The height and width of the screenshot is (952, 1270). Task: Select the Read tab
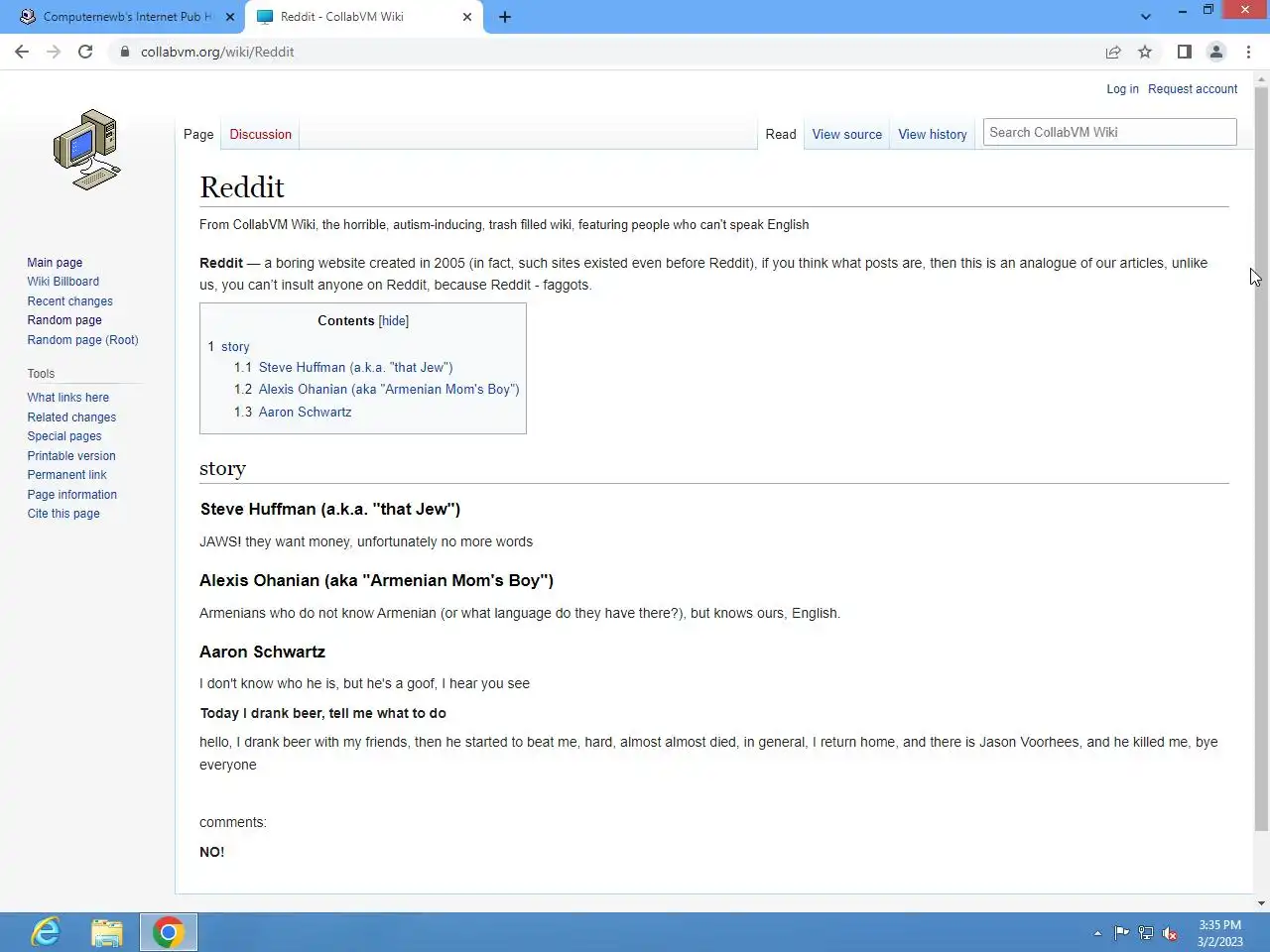[x=781, y=134]
